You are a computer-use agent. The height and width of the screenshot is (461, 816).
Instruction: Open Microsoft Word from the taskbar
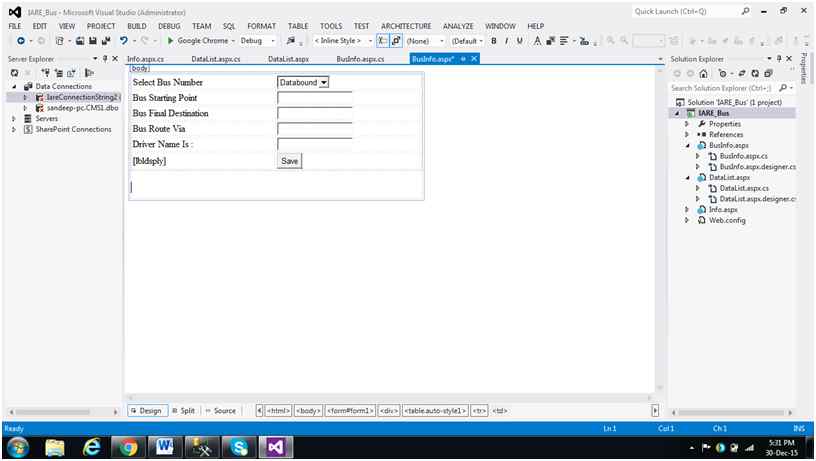[164, 447]
